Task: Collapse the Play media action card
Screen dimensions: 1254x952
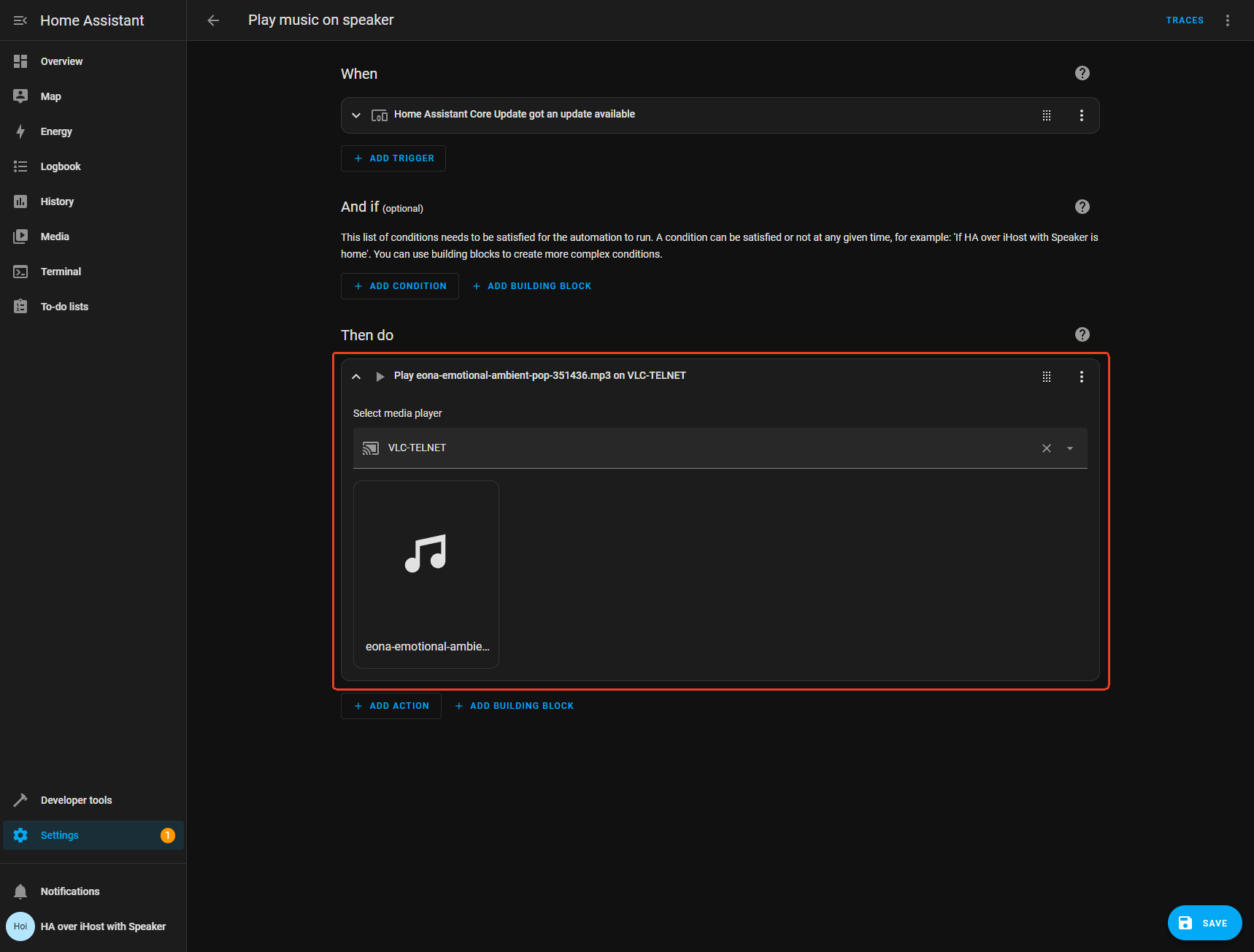Action: point(356,377)
